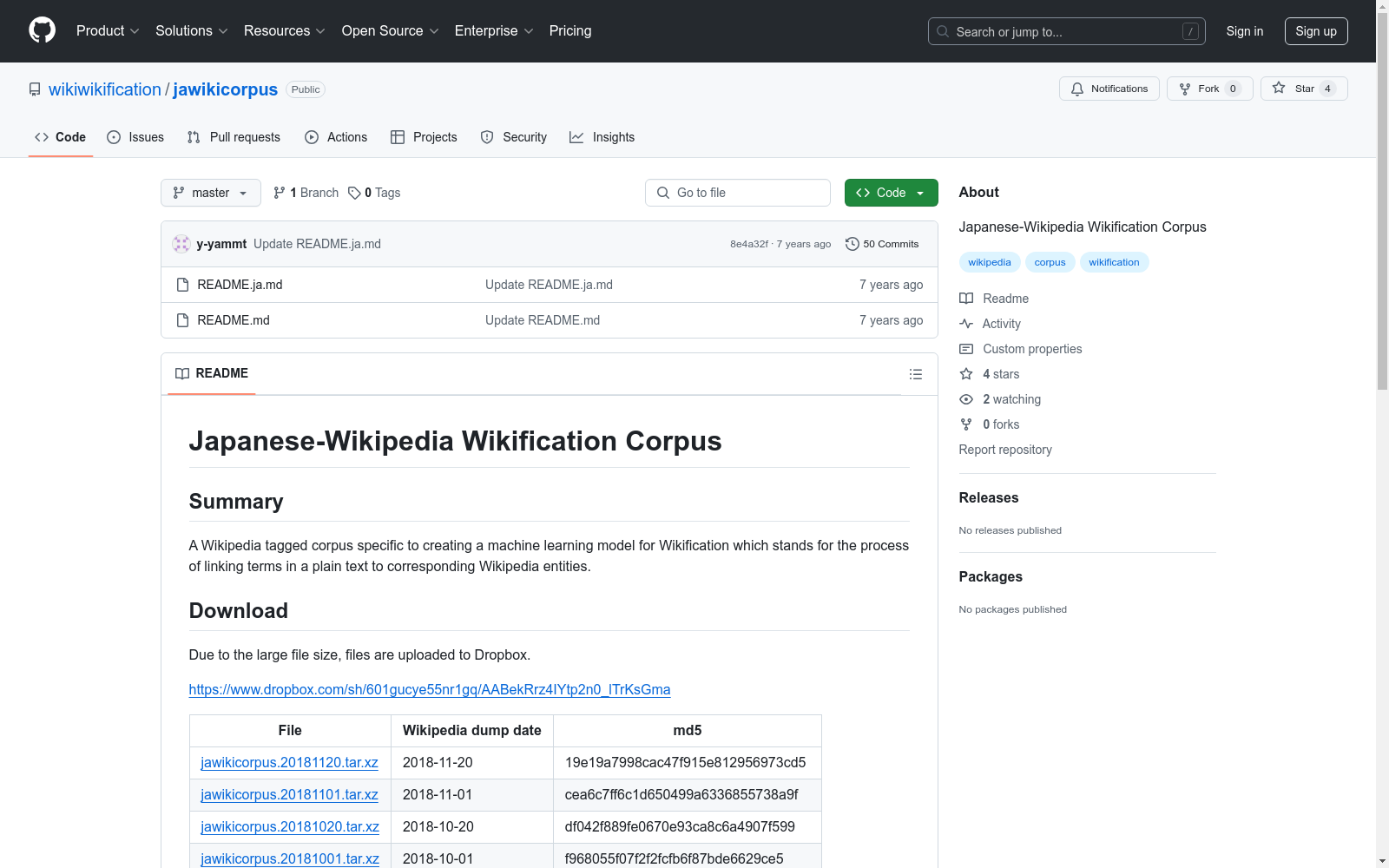
Task: Click the tag icon beside 0 Tags
Action: [x=354, y=193]
